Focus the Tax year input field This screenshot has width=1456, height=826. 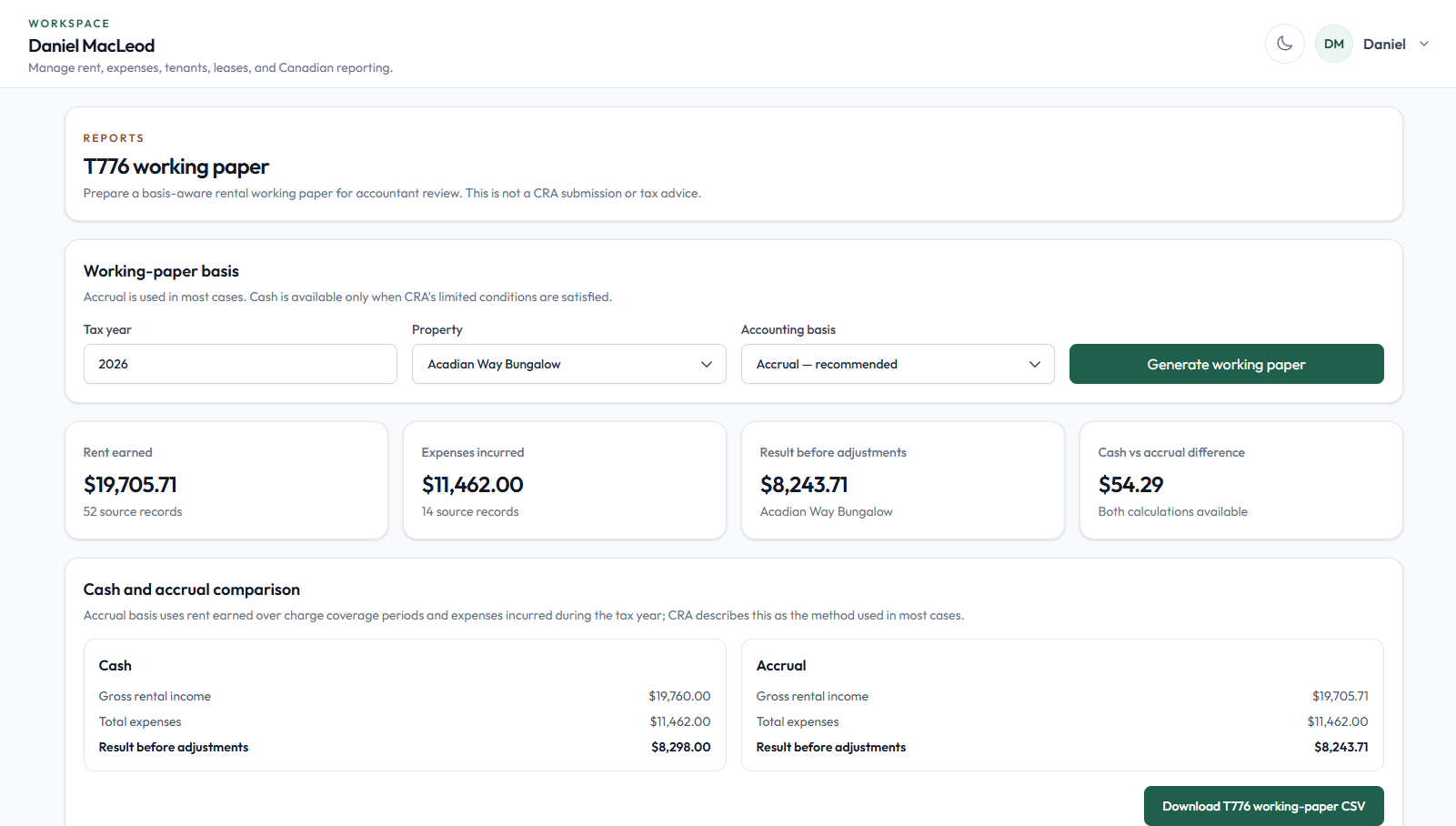click(x=240, y=364)
